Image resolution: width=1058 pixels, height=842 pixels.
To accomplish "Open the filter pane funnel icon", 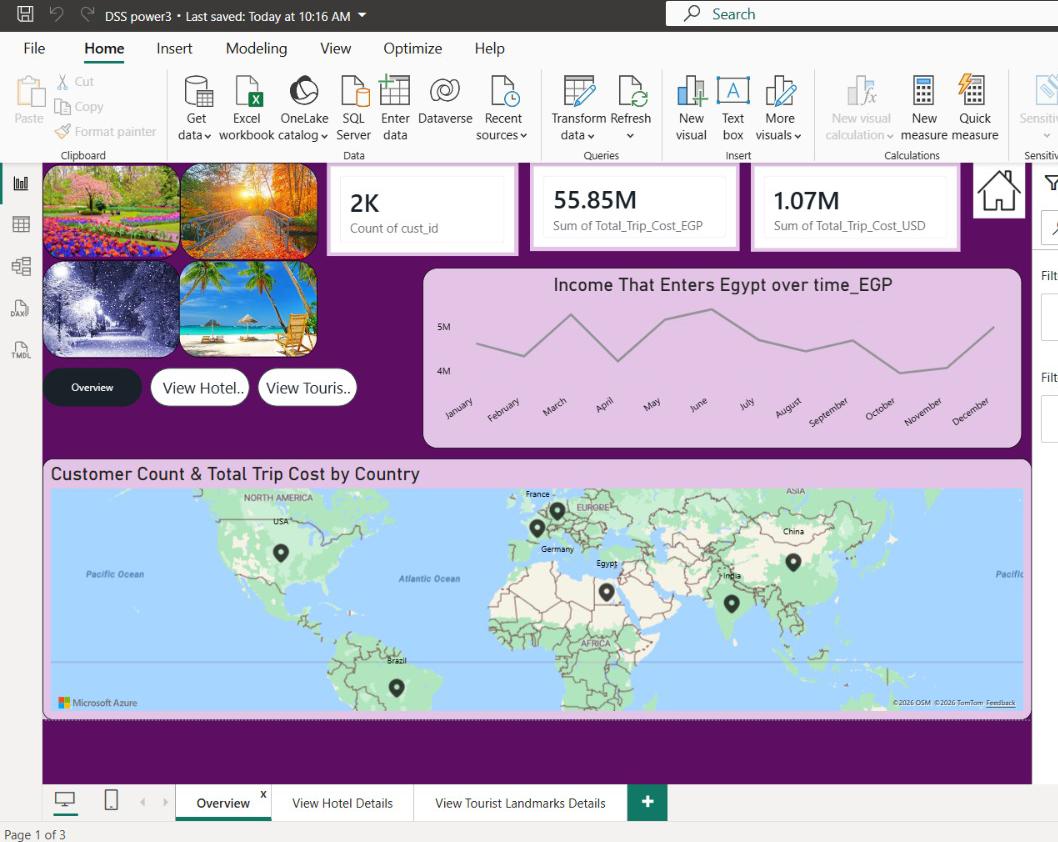I will pyautogui.click(x=1051, y=183).
